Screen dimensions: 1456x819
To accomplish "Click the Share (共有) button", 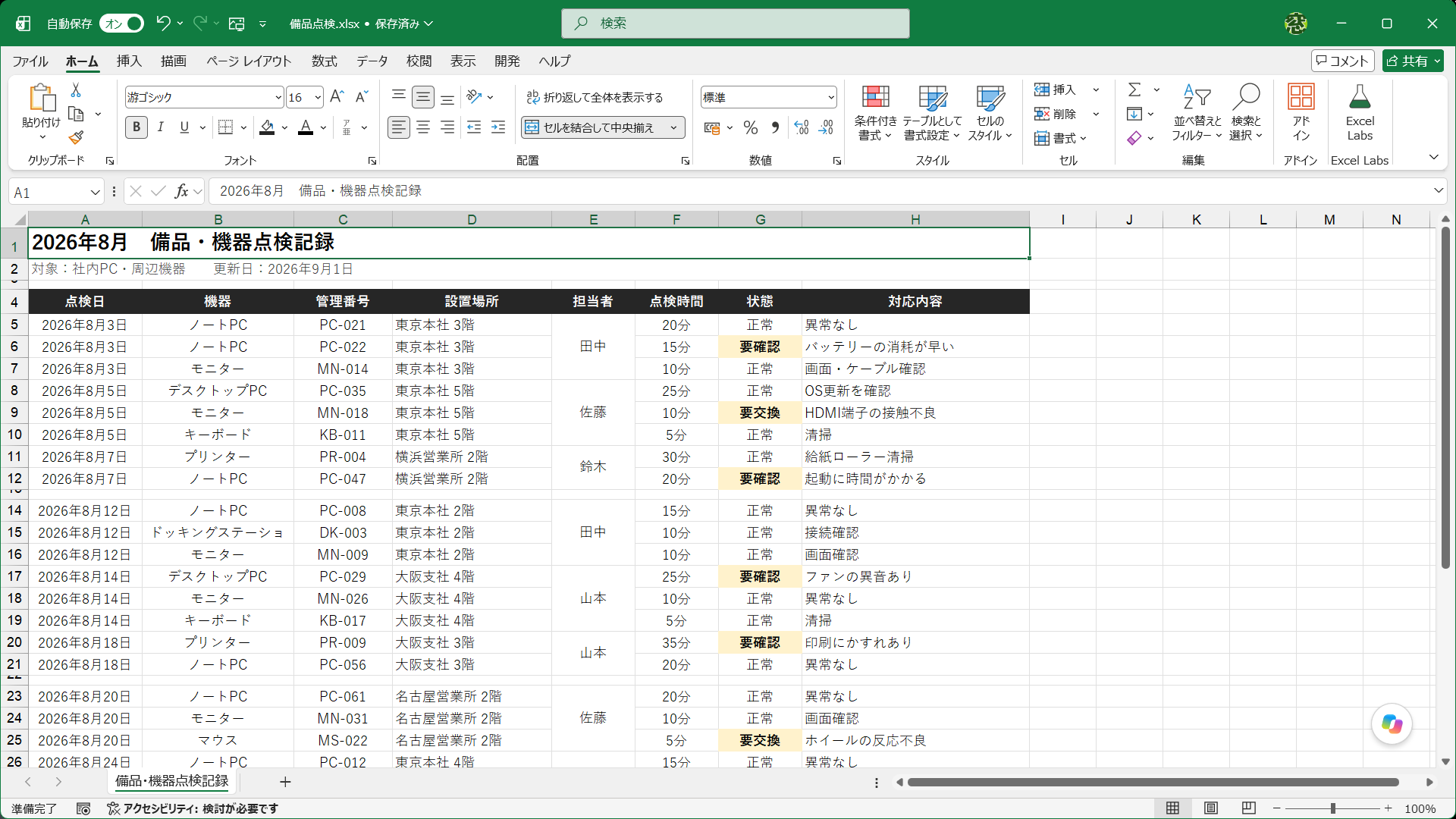I will [x=1412, y=61].
